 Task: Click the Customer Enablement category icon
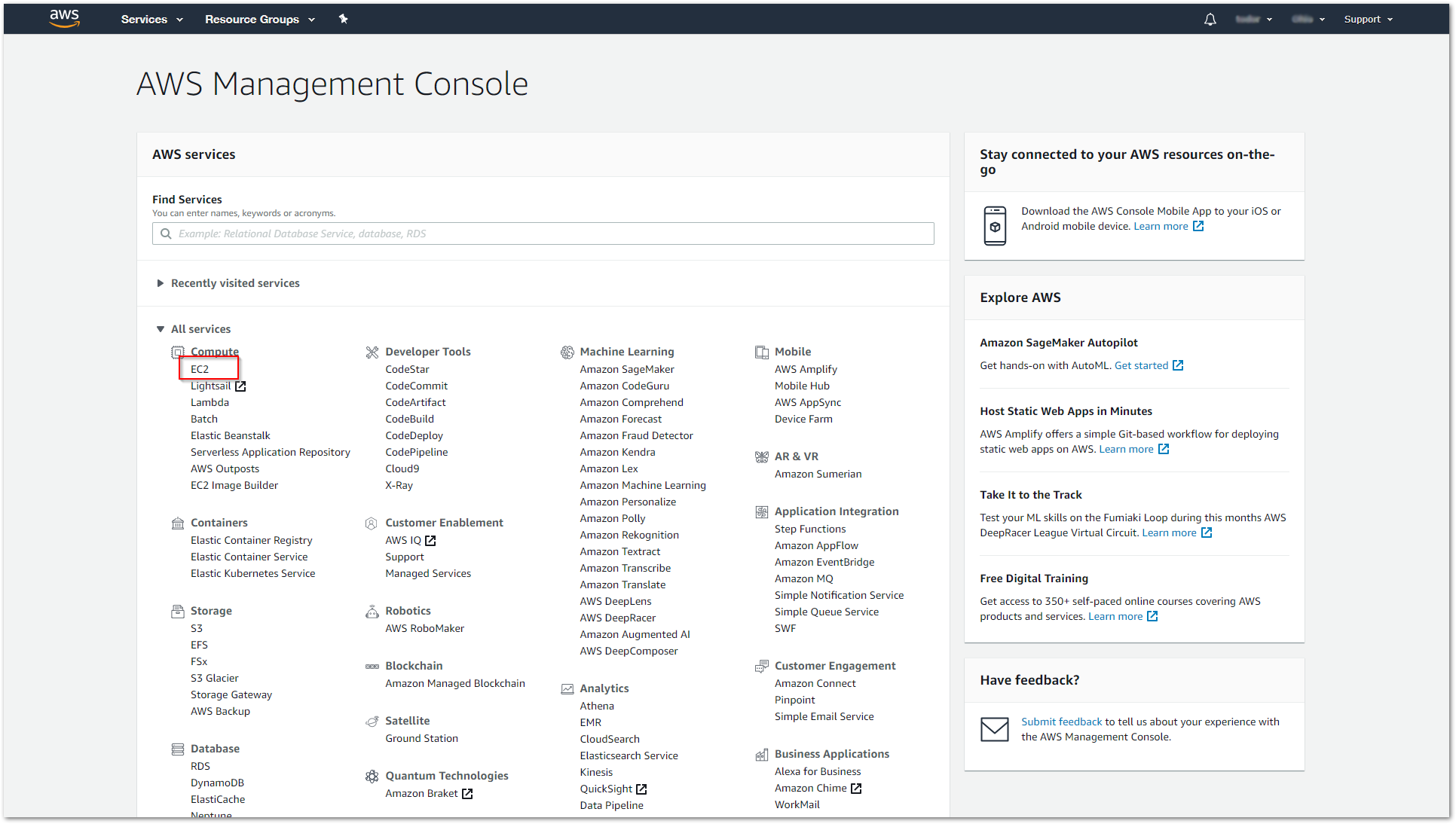(372, 523)
